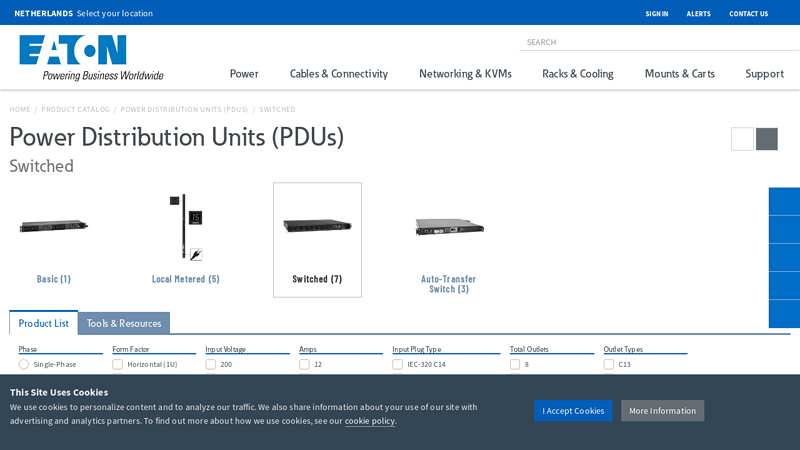This screenshot has width=800, height=450.
Task: Check the 8 total outlets filter
Action: [515, 364]
